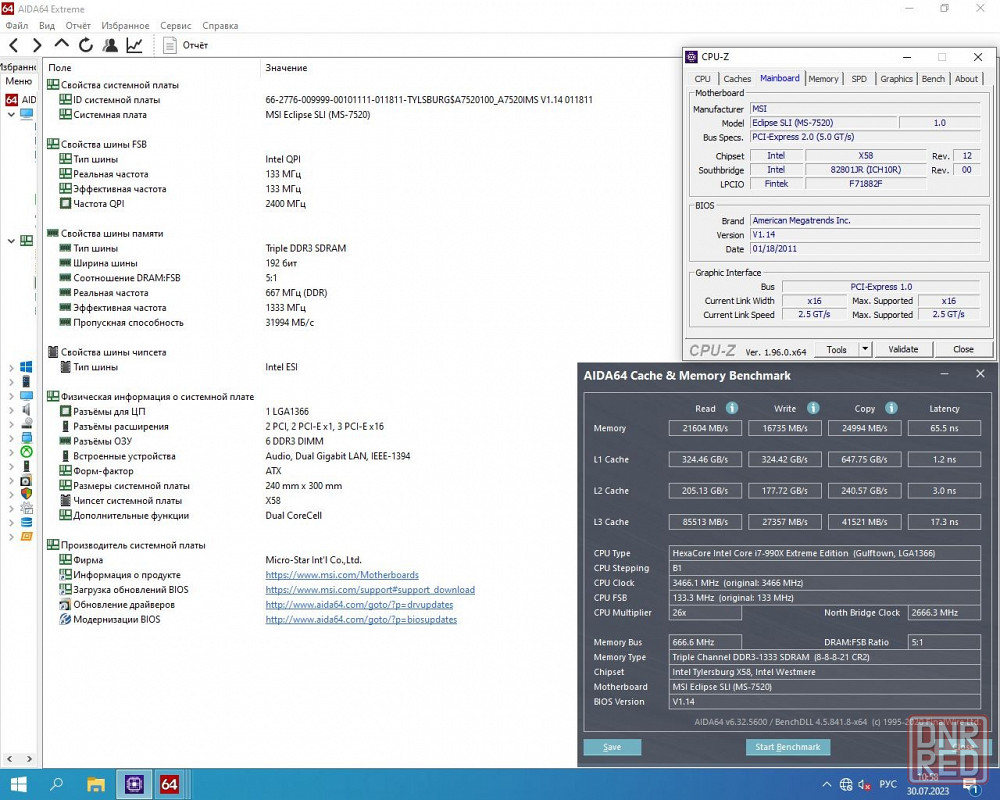Expand the Server tree node
The width and height of the screenshot is (1000, 800).
tap(11, 381)
